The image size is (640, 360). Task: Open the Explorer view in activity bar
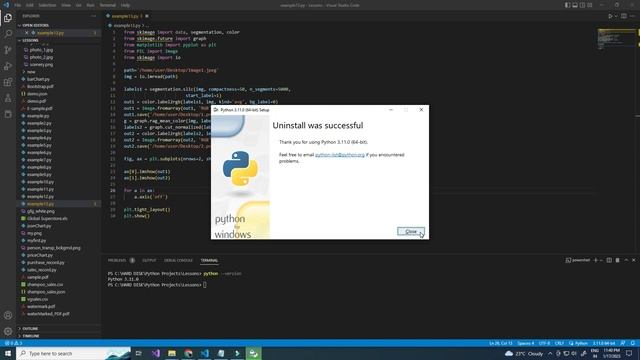8,18
